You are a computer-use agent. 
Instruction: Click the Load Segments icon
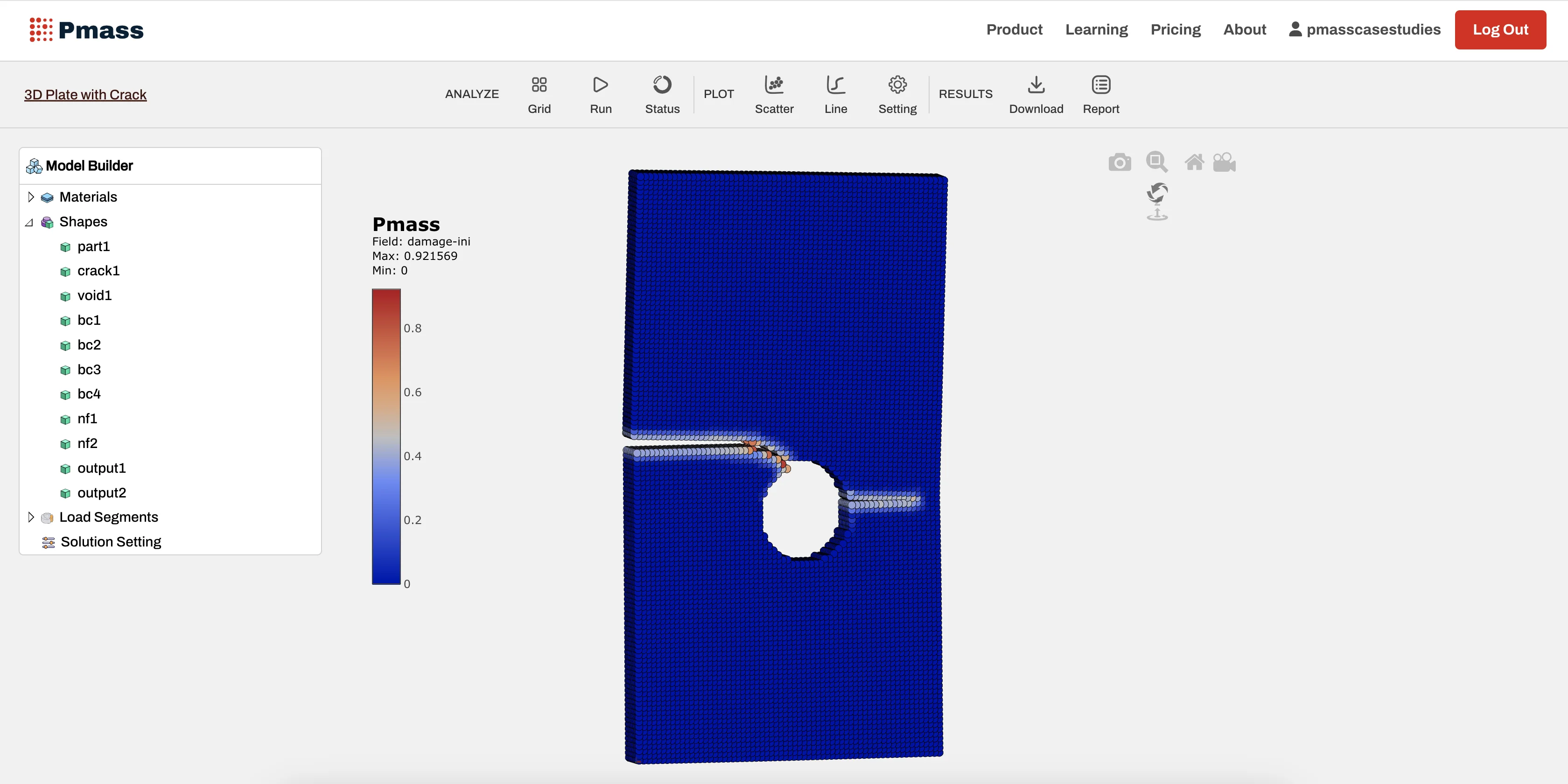47,518
